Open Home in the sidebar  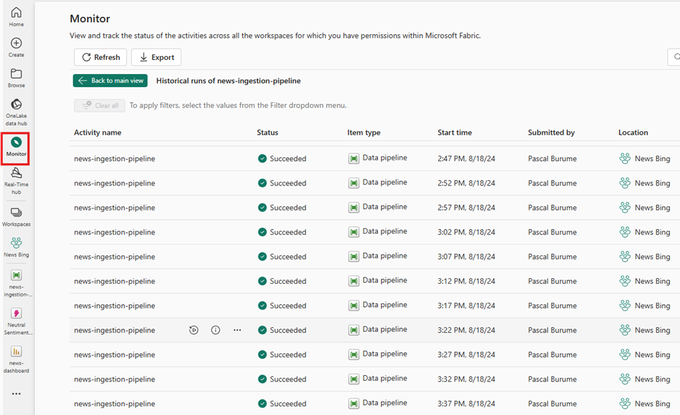pos(16,17)
